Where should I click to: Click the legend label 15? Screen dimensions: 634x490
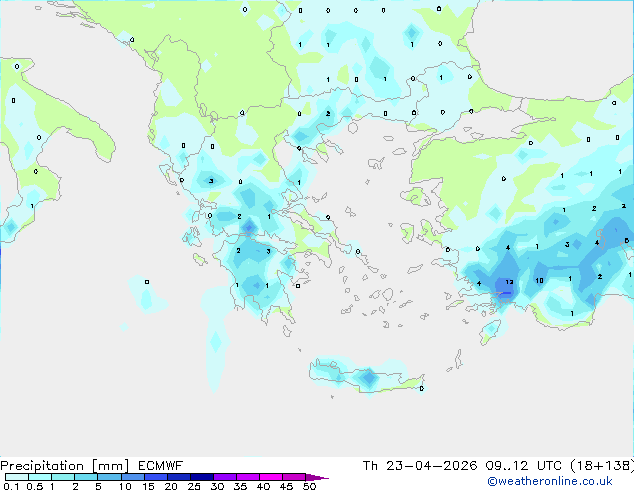click(x=148, y=486)
